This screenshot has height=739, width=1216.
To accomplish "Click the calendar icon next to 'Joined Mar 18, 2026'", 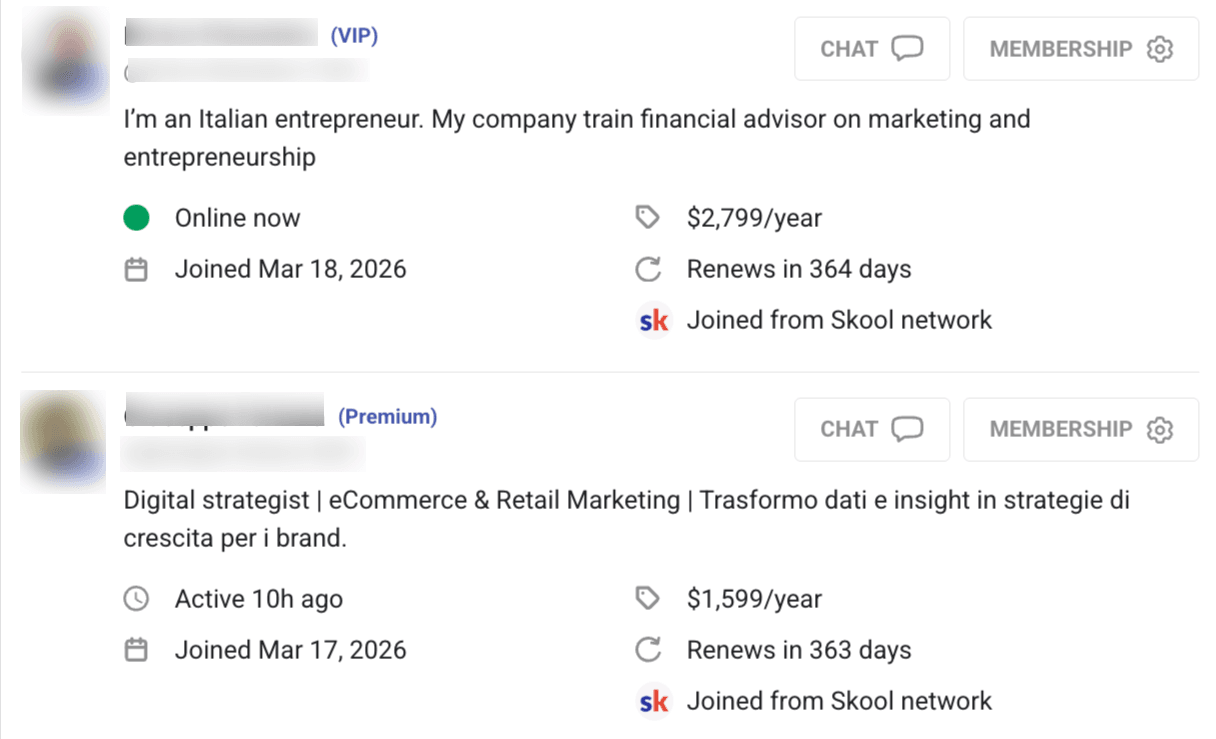I will (136, 268).
